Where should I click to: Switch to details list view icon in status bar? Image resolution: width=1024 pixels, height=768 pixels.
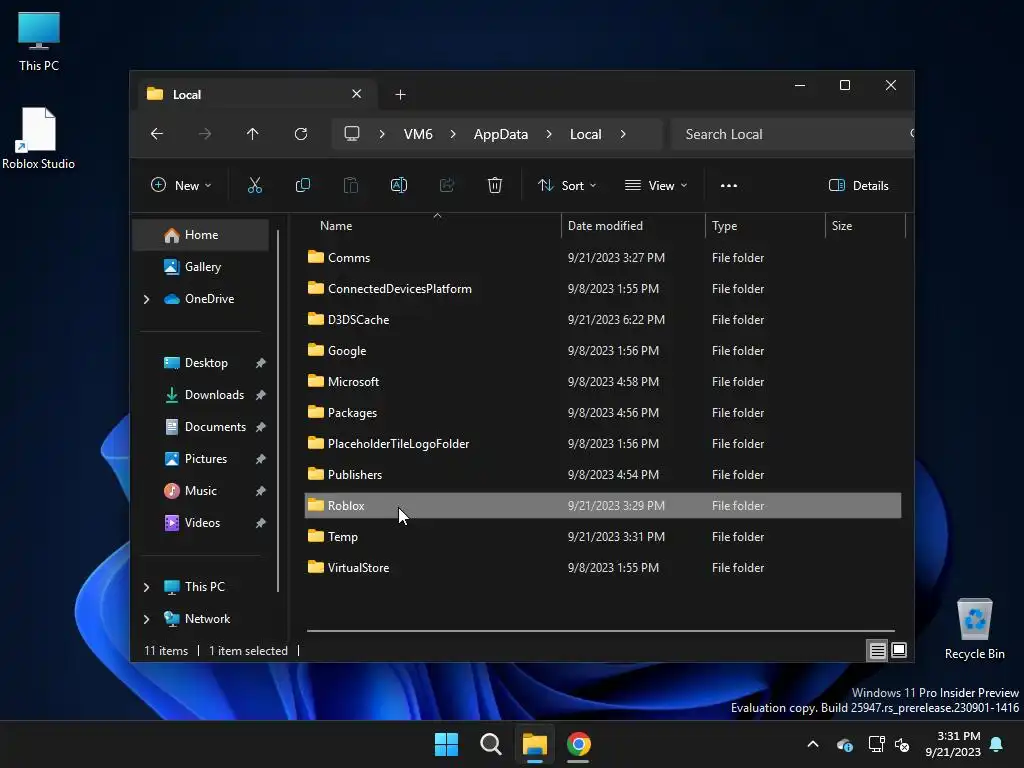[877, 650]
